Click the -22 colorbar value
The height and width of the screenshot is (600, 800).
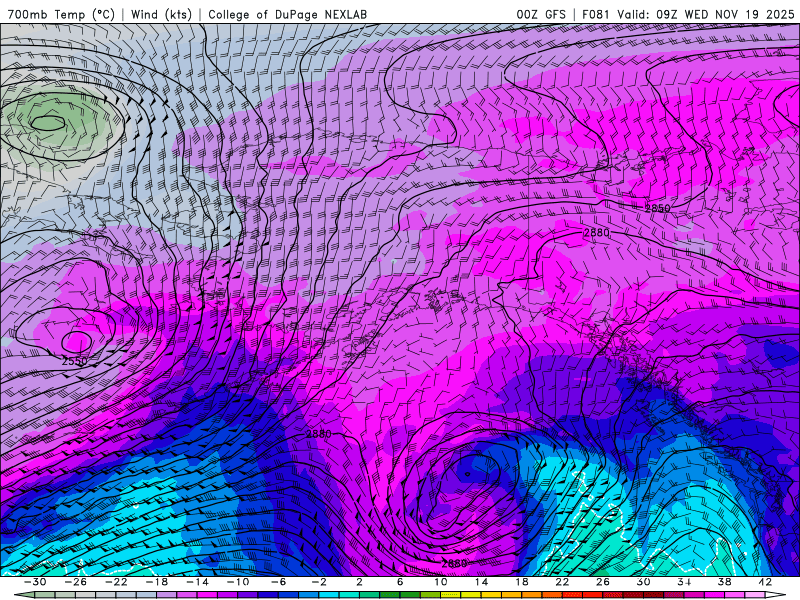pos(116,582)
